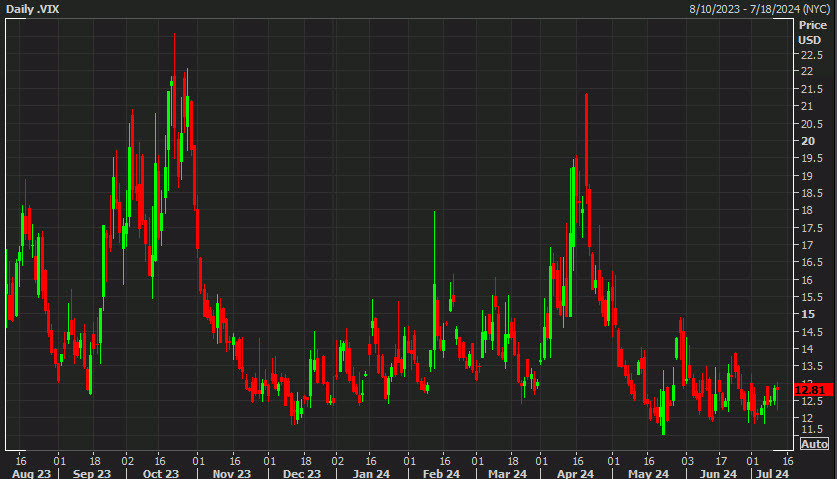Viewport: 837px width, 479px height.
Task: Click the Jul 24 month label
Action: [x=772, y=474]
